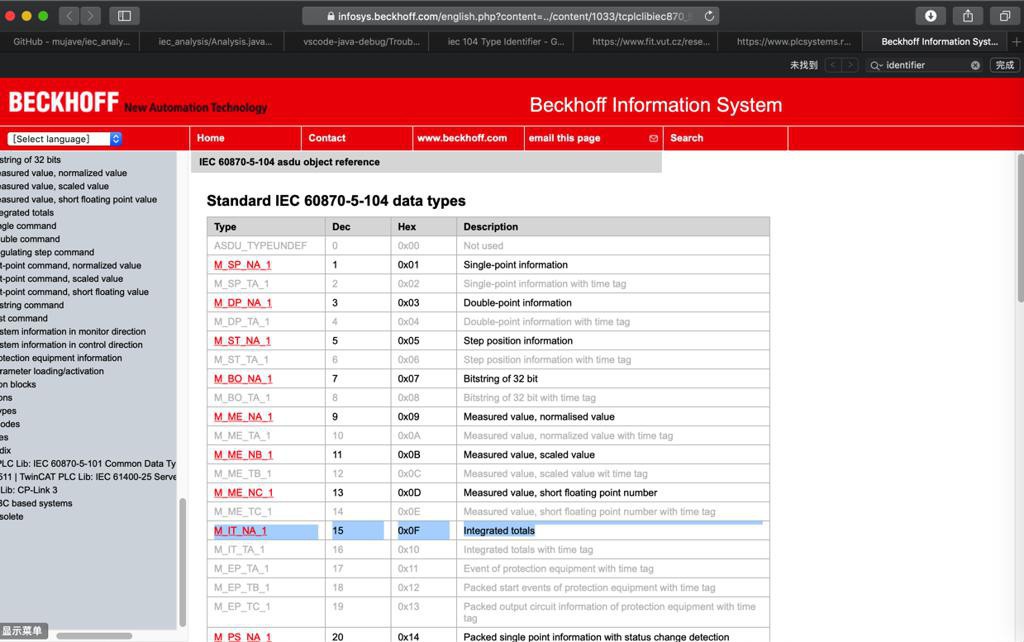This screenshot has height=642, width=1024.
Task: Open the M_PS_NA_1 link
Action: click(x=242, y=637)
